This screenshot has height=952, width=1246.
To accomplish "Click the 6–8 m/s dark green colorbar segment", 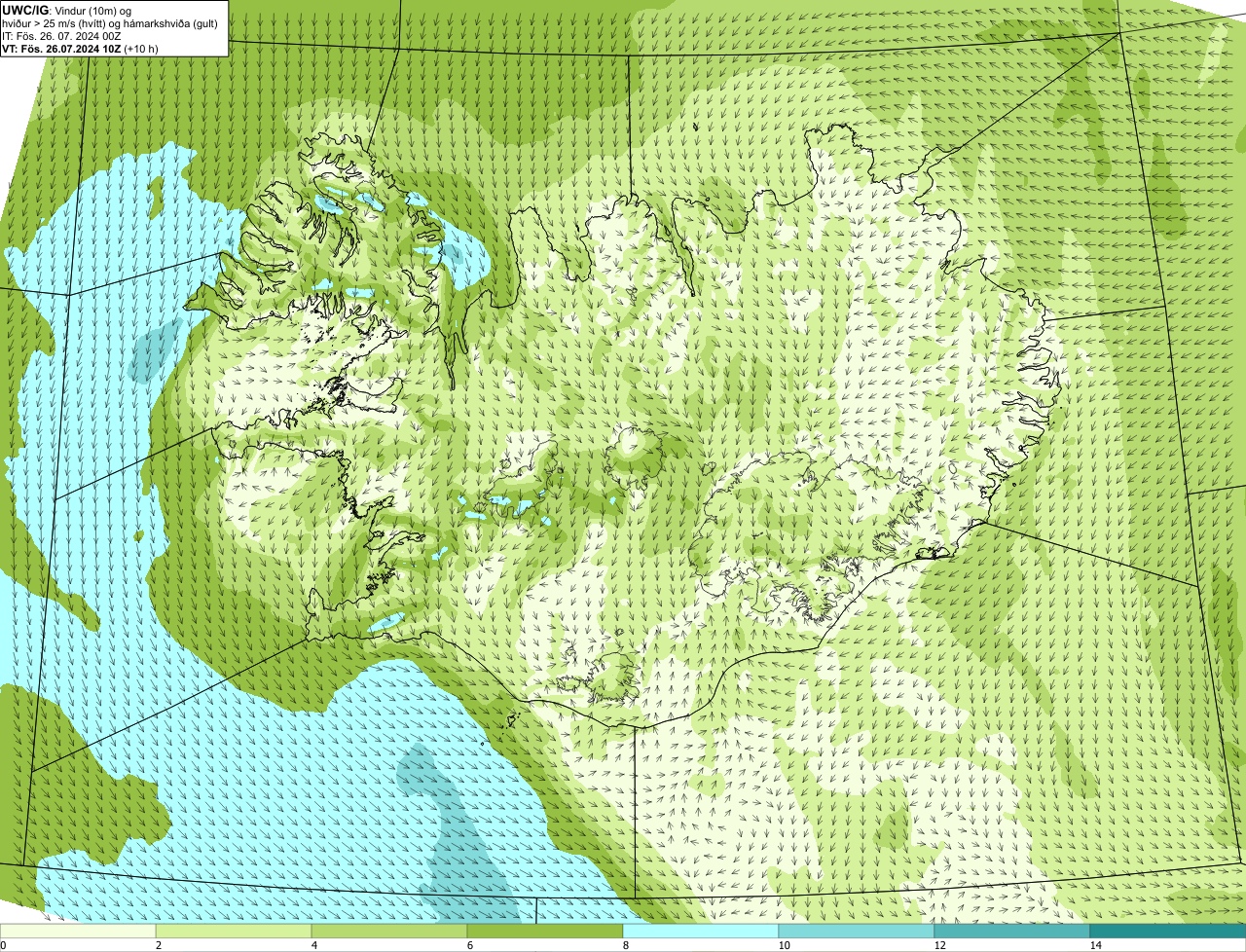I will [x=545, y=932].
